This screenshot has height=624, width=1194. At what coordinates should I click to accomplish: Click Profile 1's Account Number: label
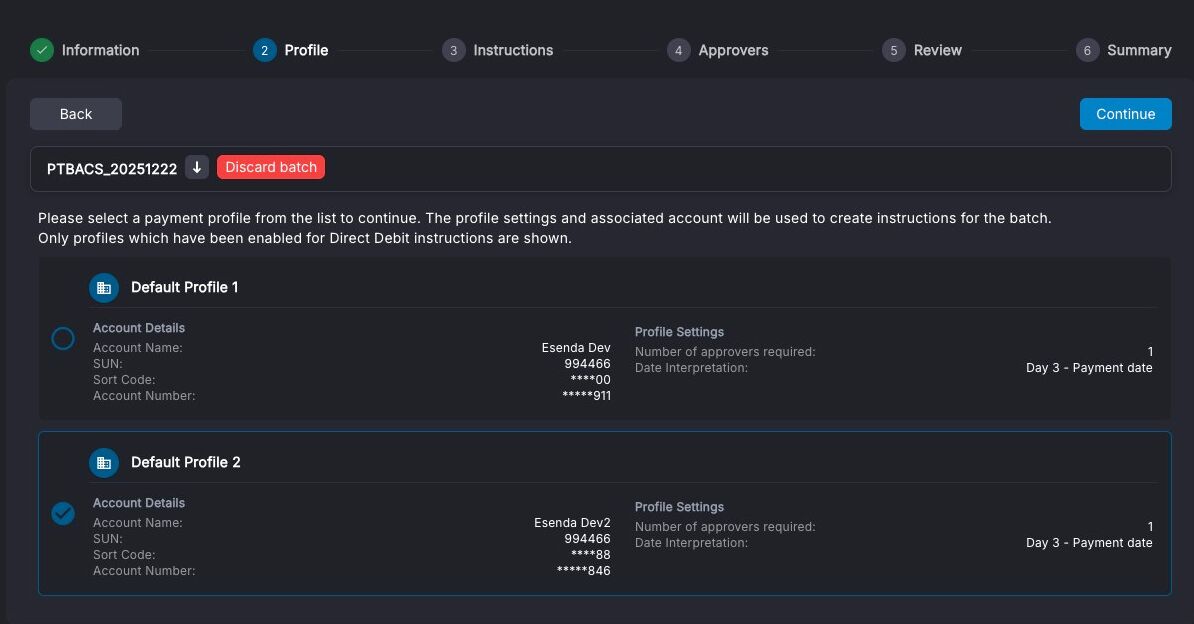[144, 395]
